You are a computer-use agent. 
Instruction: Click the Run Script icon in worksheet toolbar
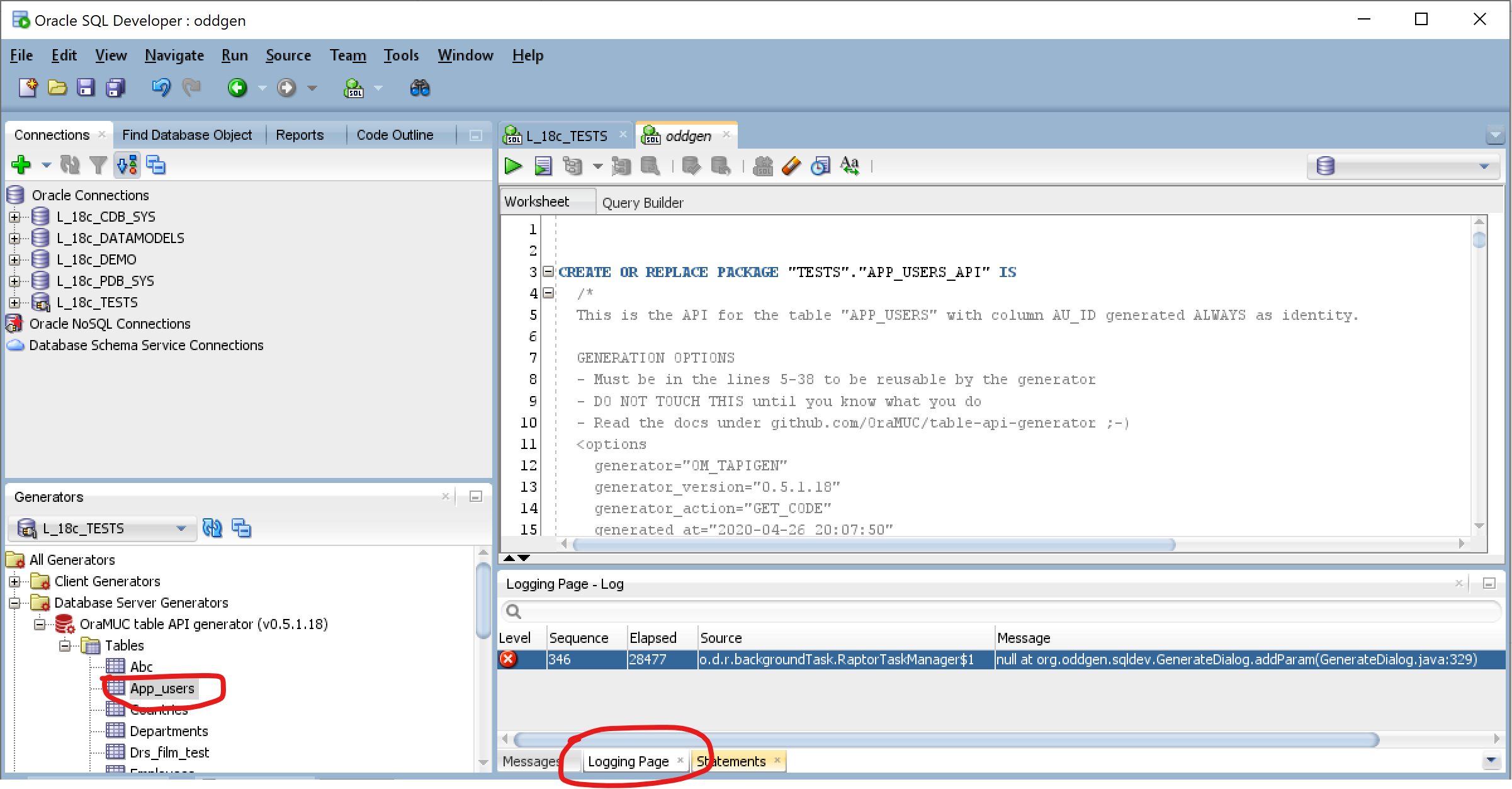(543, 166)
